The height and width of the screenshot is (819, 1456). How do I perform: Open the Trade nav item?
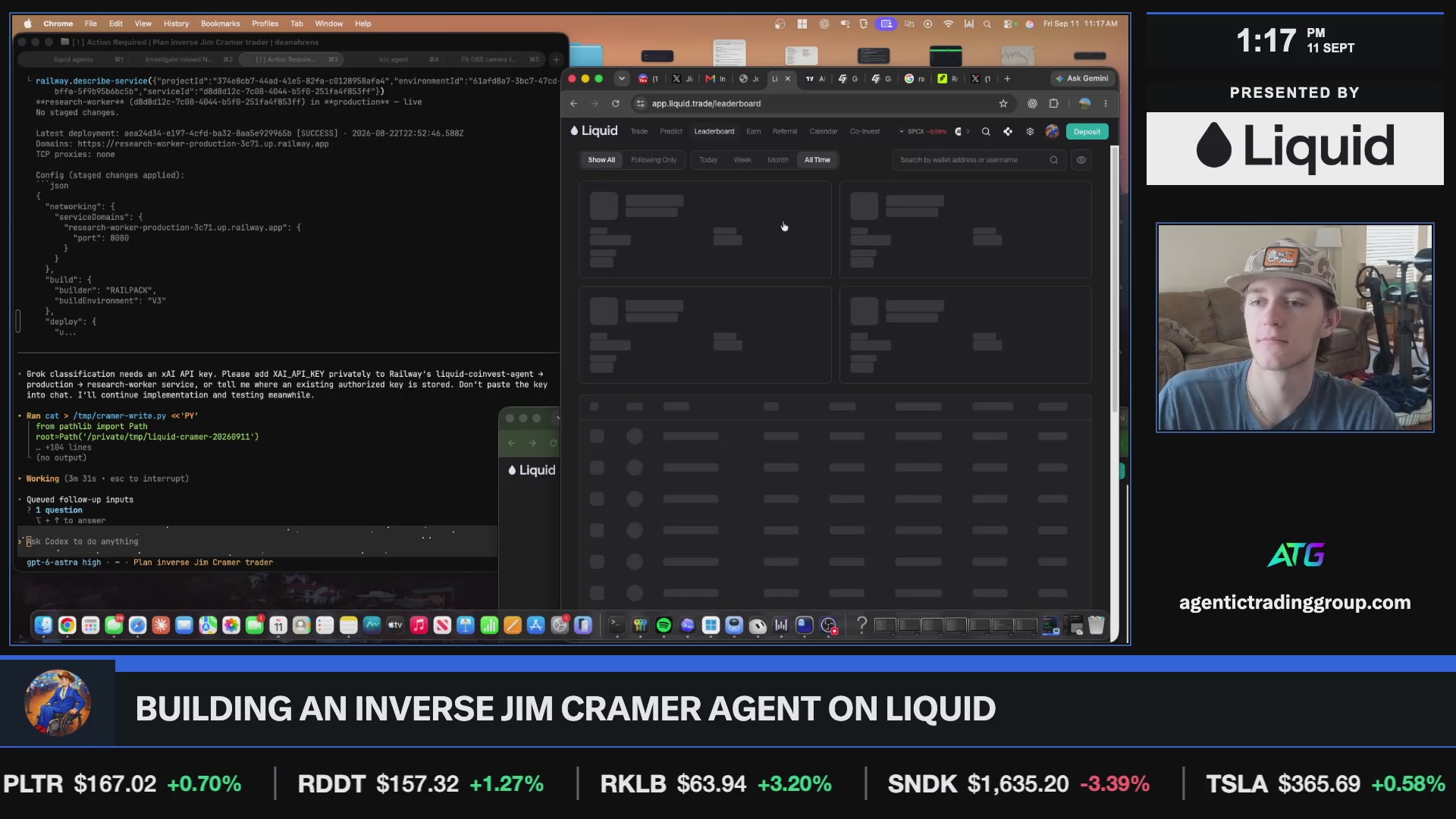(x=639, y=131)
